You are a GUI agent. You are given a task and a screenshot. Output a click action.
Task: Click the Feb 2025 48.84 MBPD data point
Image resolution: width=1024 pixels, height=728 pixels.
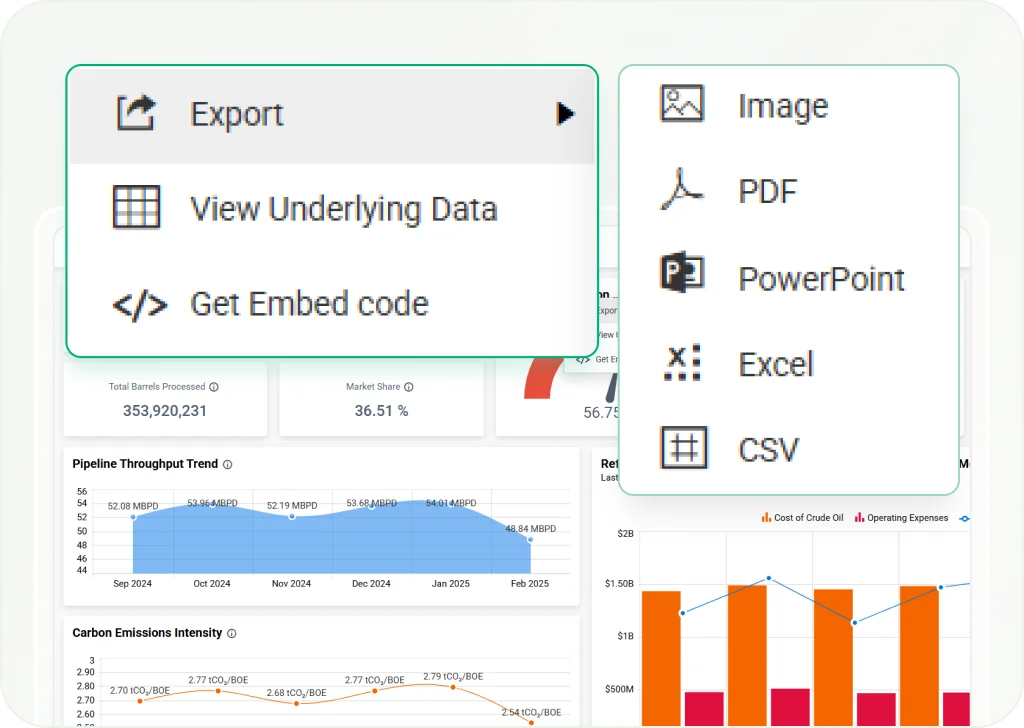pos(529,540)
